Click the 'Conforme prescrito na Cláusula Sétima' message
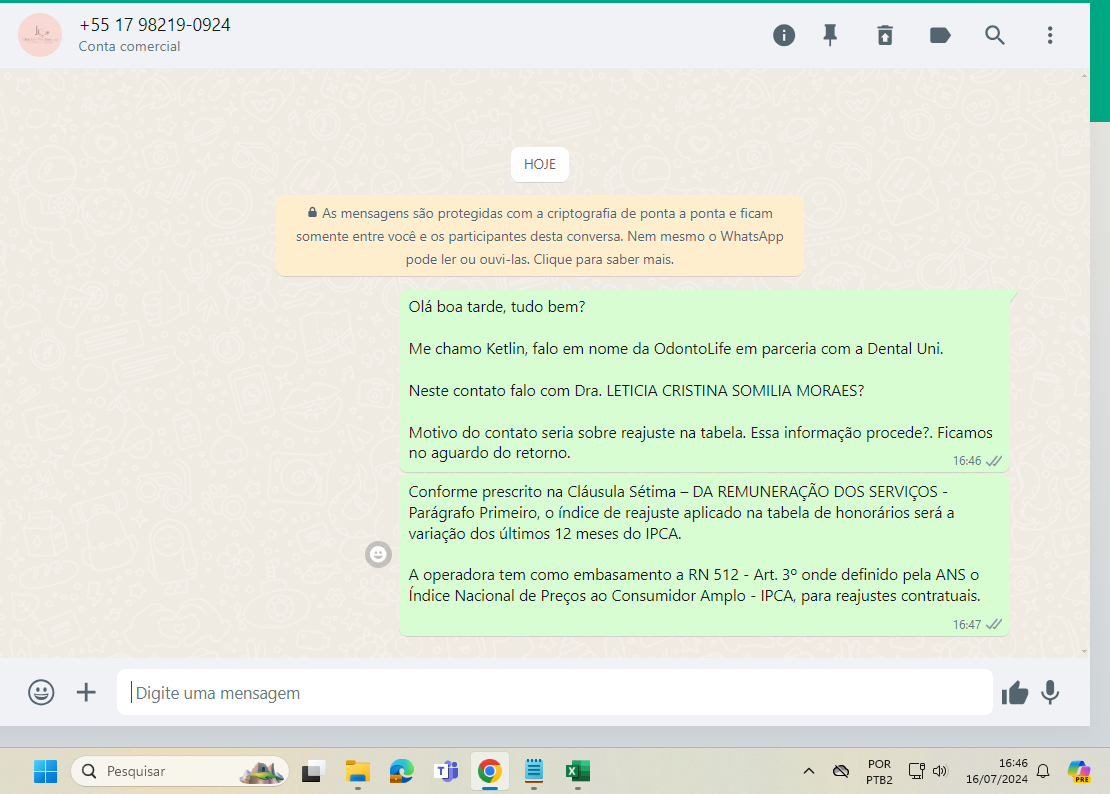Image resolution: width=1110 pixels, height=794 pixels. (704, 554)
